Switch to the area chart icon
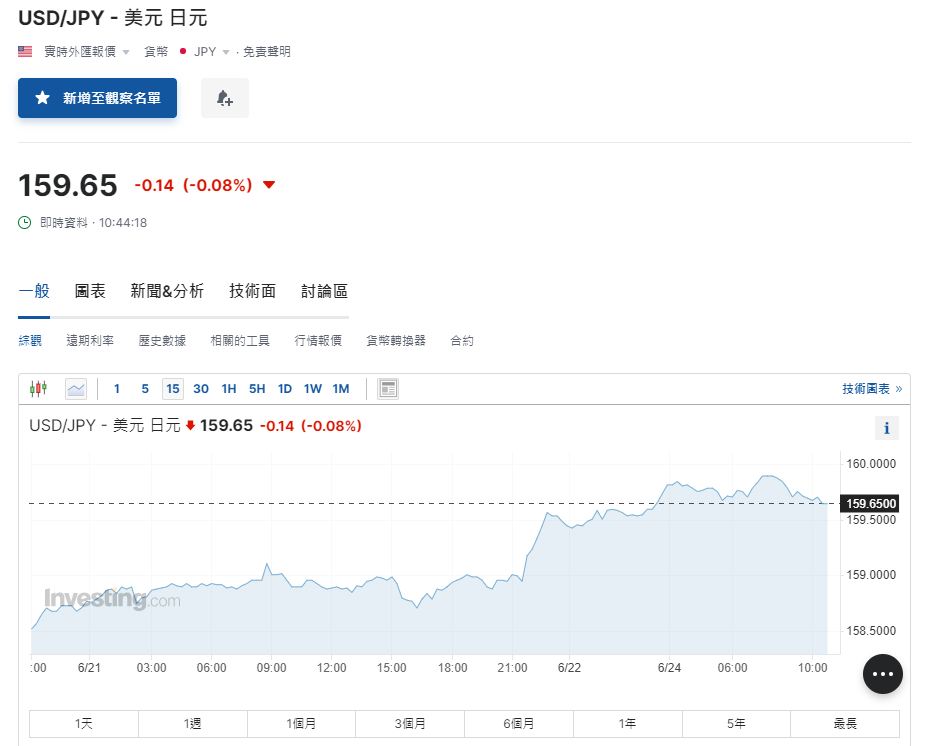932x746 pixels. [76, 388]
